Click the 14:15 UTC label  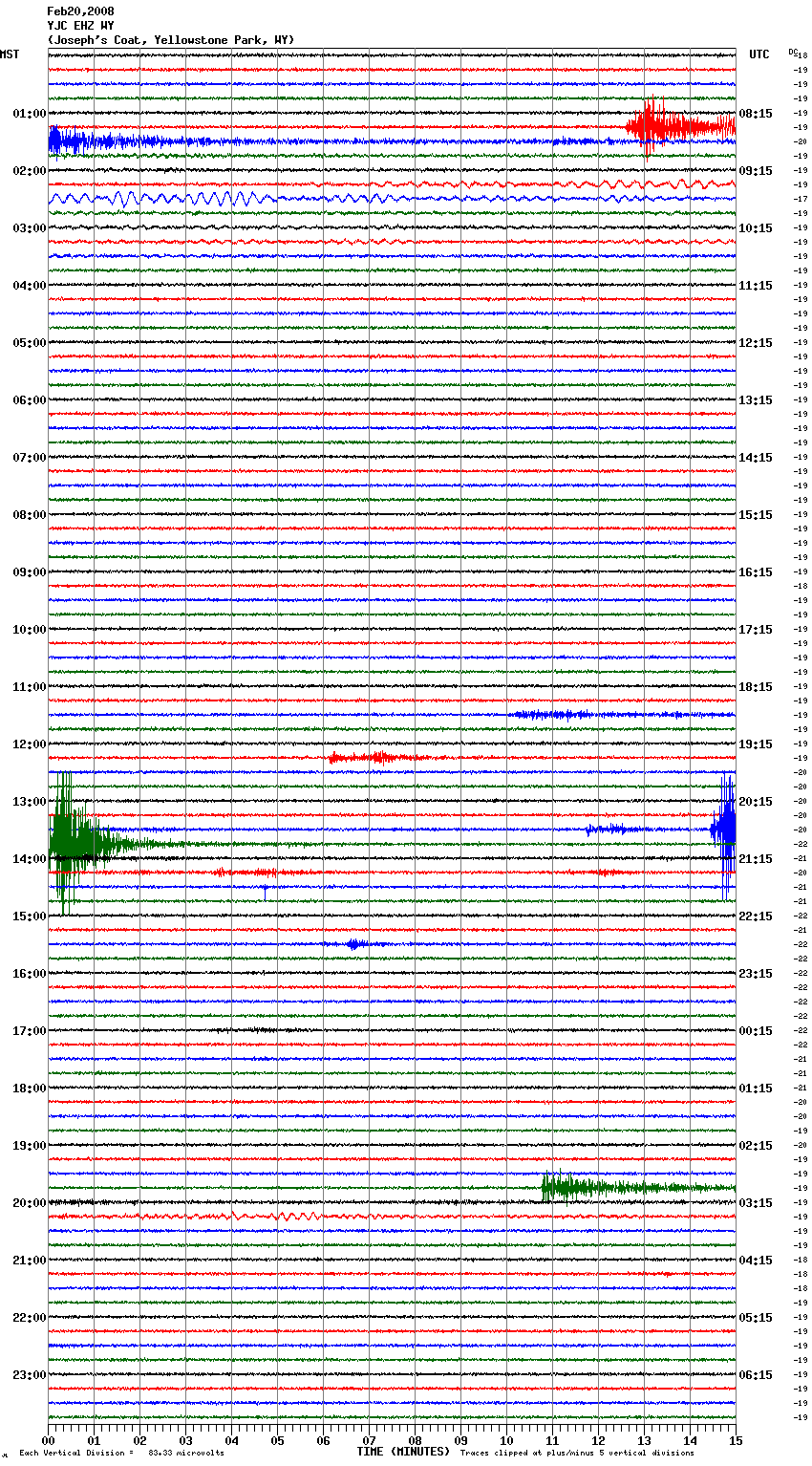click(x=756, y=458)
